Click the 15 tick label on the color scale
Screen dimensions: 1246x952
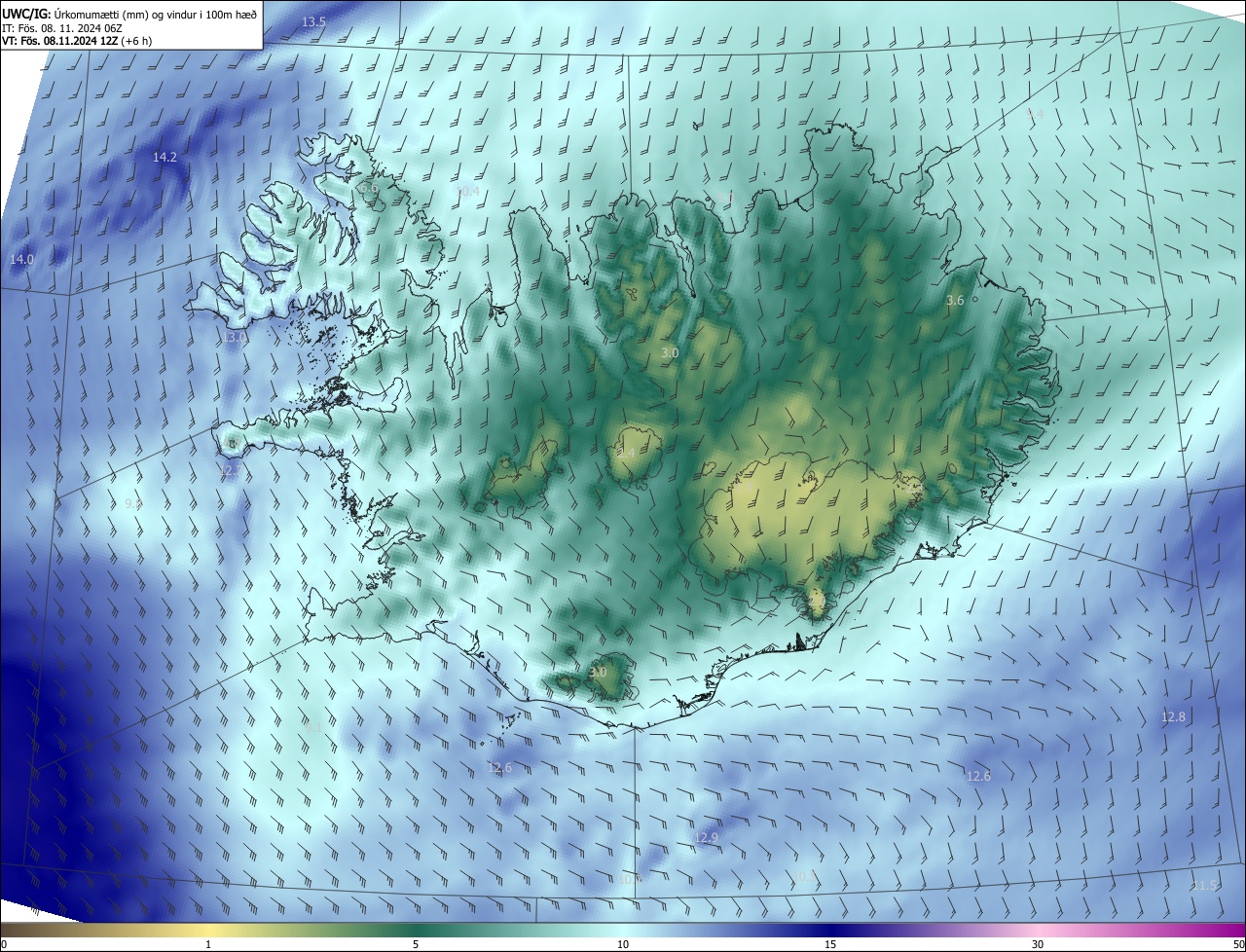point(830,944)
